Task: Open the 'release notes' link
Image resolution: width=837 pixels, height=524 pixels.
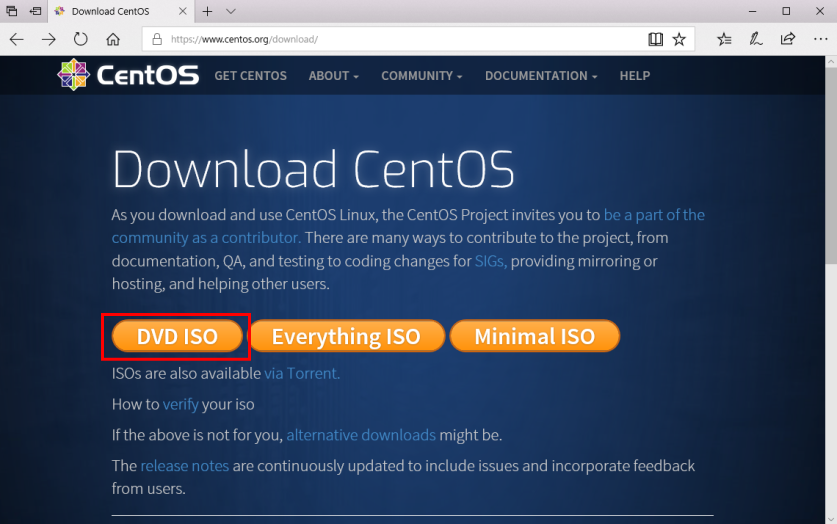Action: 184,466
